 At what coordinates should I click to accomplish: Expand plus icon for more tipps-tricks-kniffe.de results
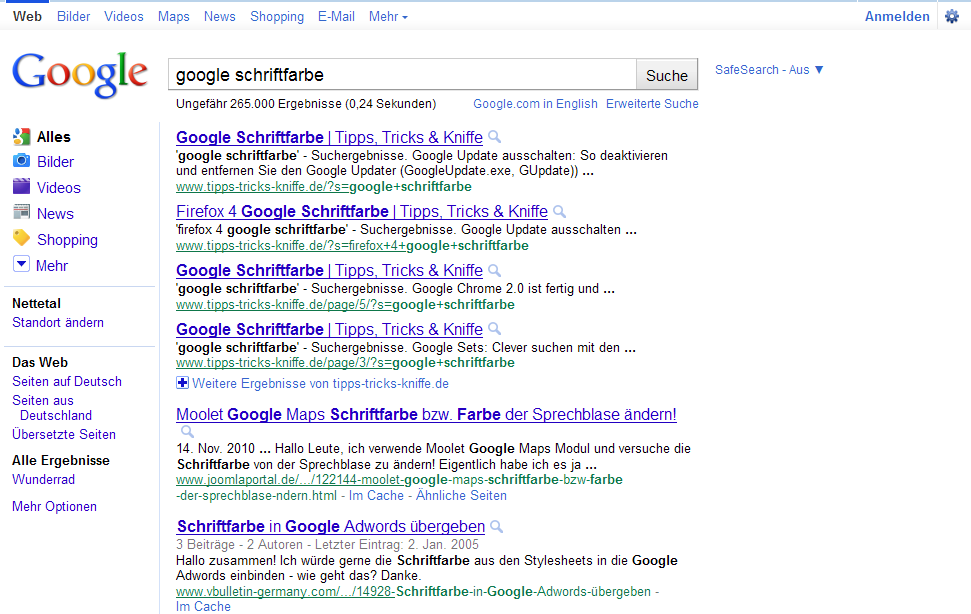point(182,383)
